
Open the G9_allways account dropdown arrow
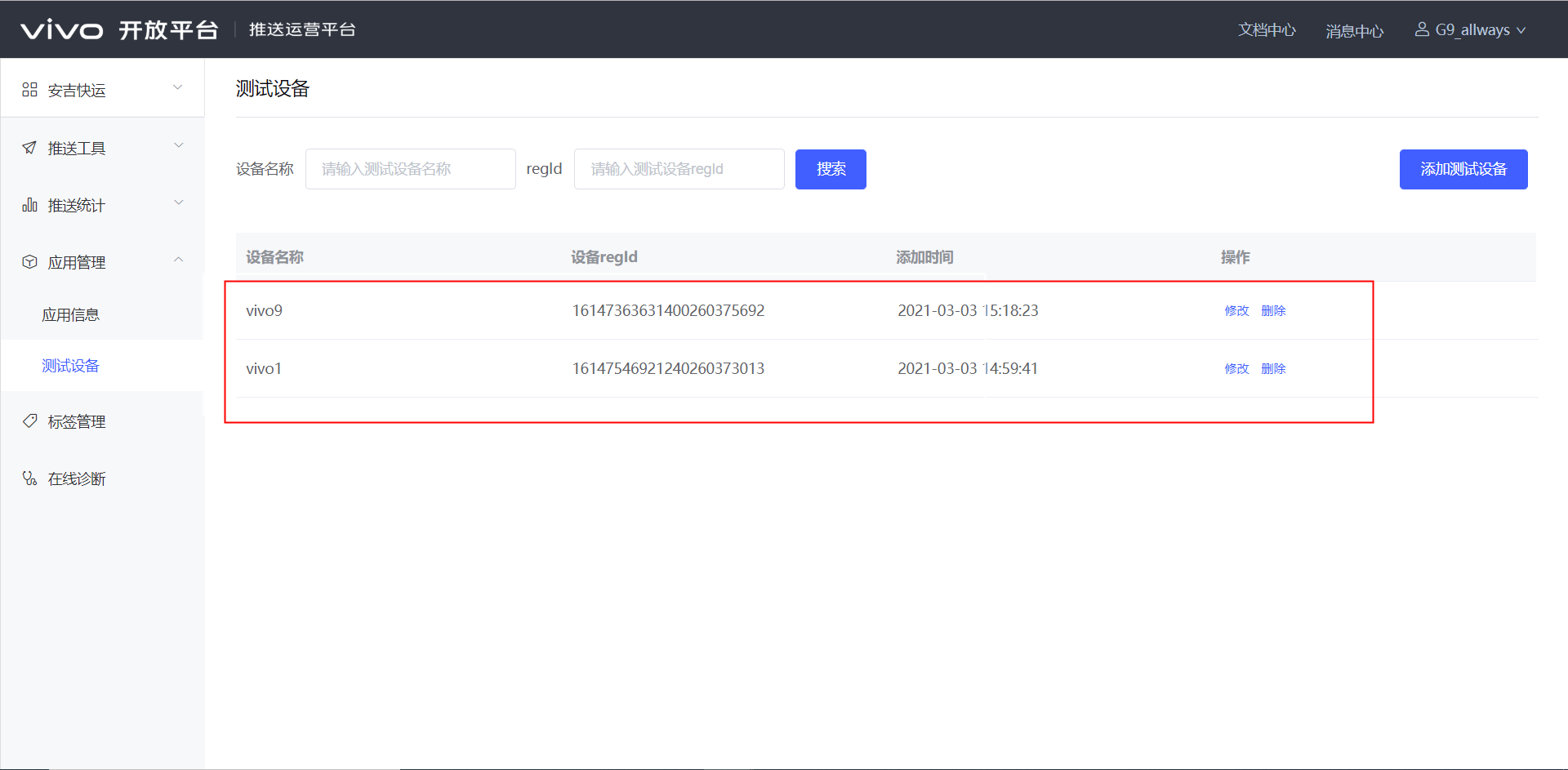pos(1521,30)
